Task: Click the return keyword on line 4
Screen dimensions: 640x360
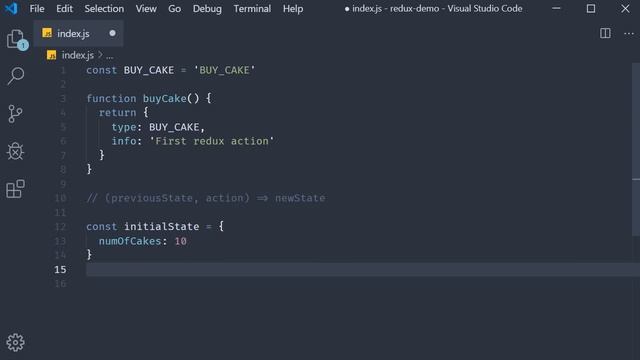Action: (118, 113)
